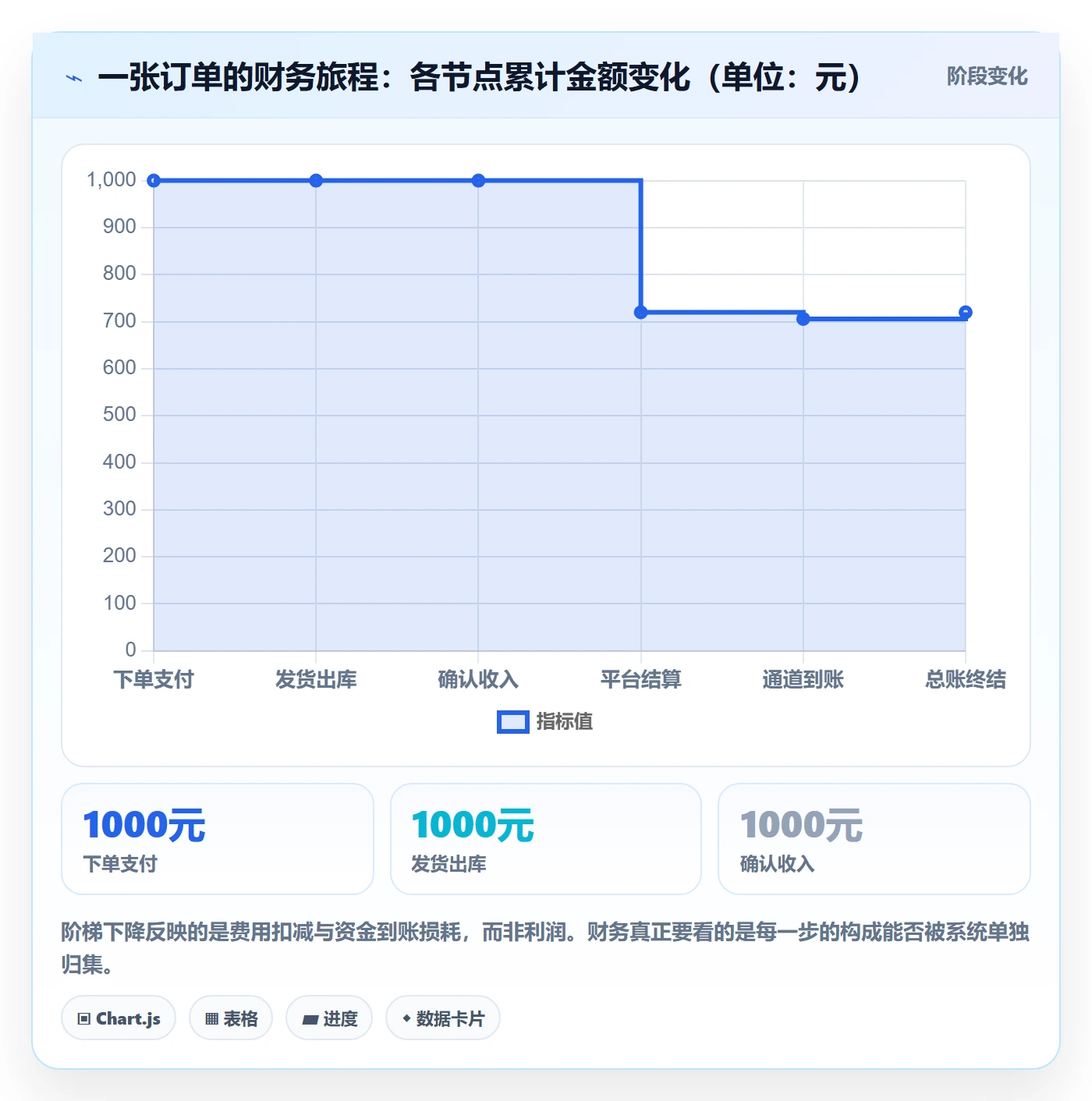1092x1101 pixels.
Task: Open the 发货出库 1000元 stat card
Action: pos(546,839)
